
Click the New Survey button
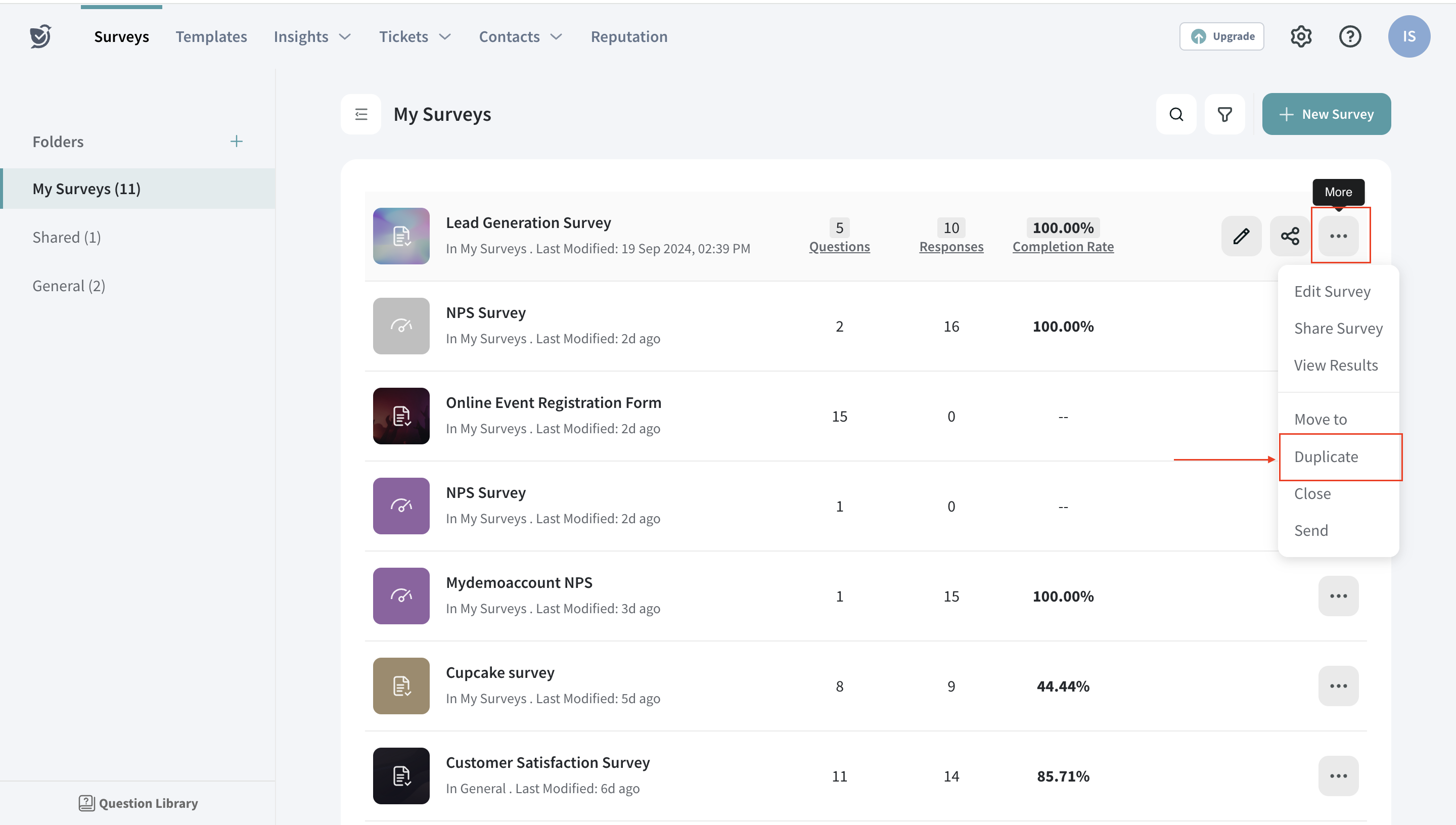1326,114
